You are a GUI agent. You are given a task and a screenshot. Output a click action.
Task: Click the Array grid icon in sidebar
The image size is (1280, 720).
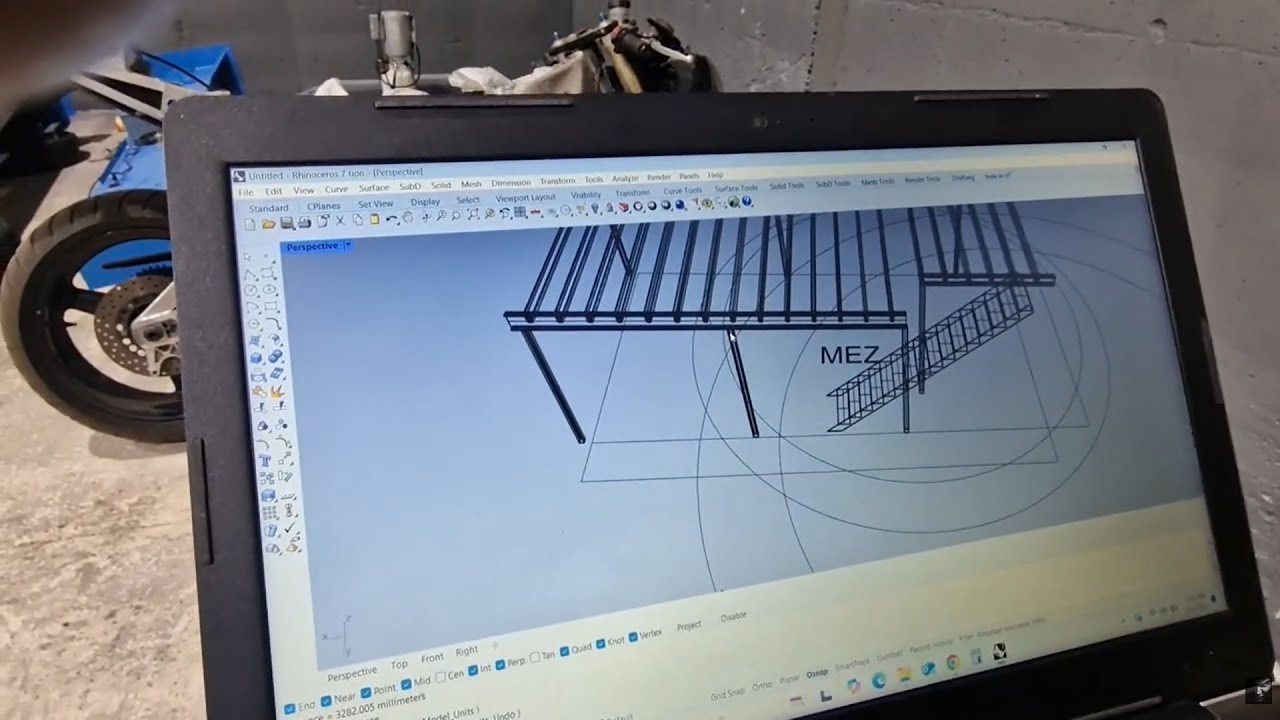[269, 511]
